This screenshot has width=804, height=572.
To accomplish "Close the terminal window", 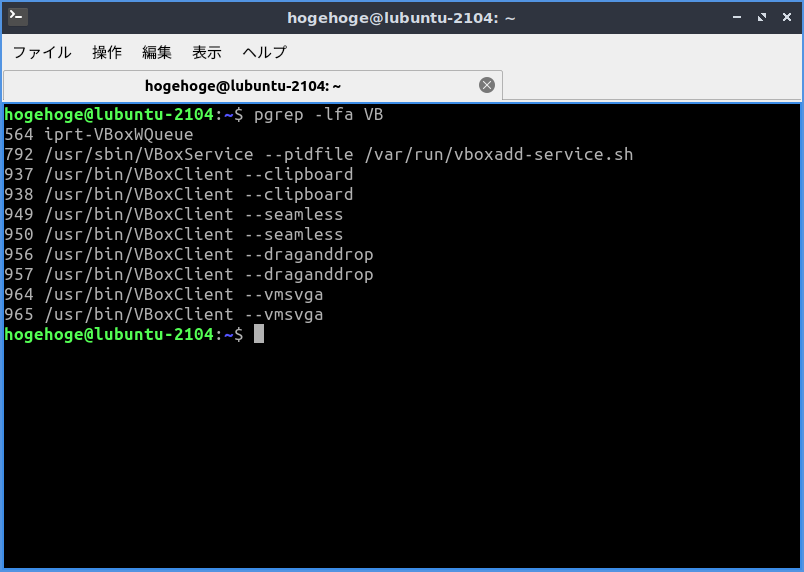I will coord(787,17).
